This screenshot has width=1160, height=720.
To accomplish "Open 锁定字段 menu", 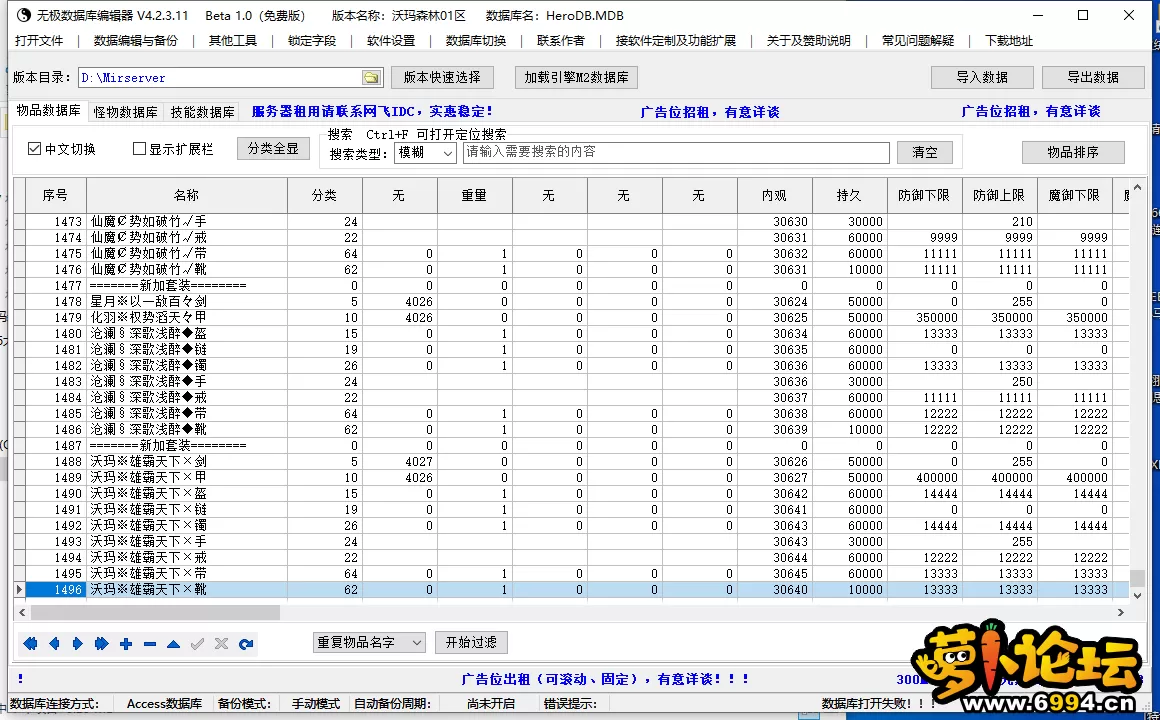I will tap(312, 41).
